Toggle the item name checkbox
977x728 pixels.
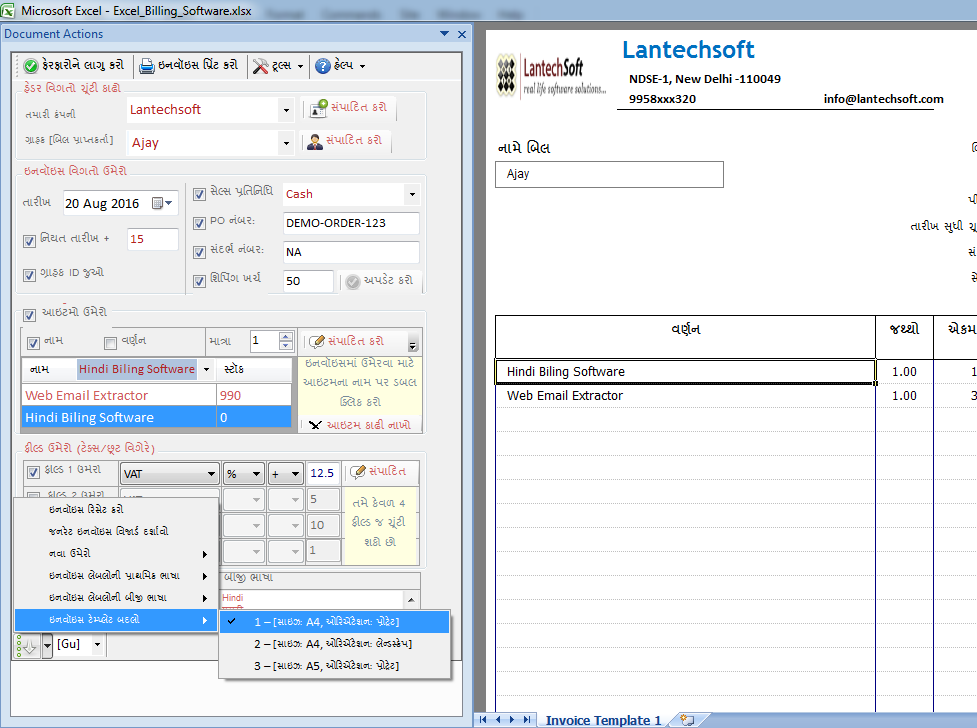[x=34, y=343]
